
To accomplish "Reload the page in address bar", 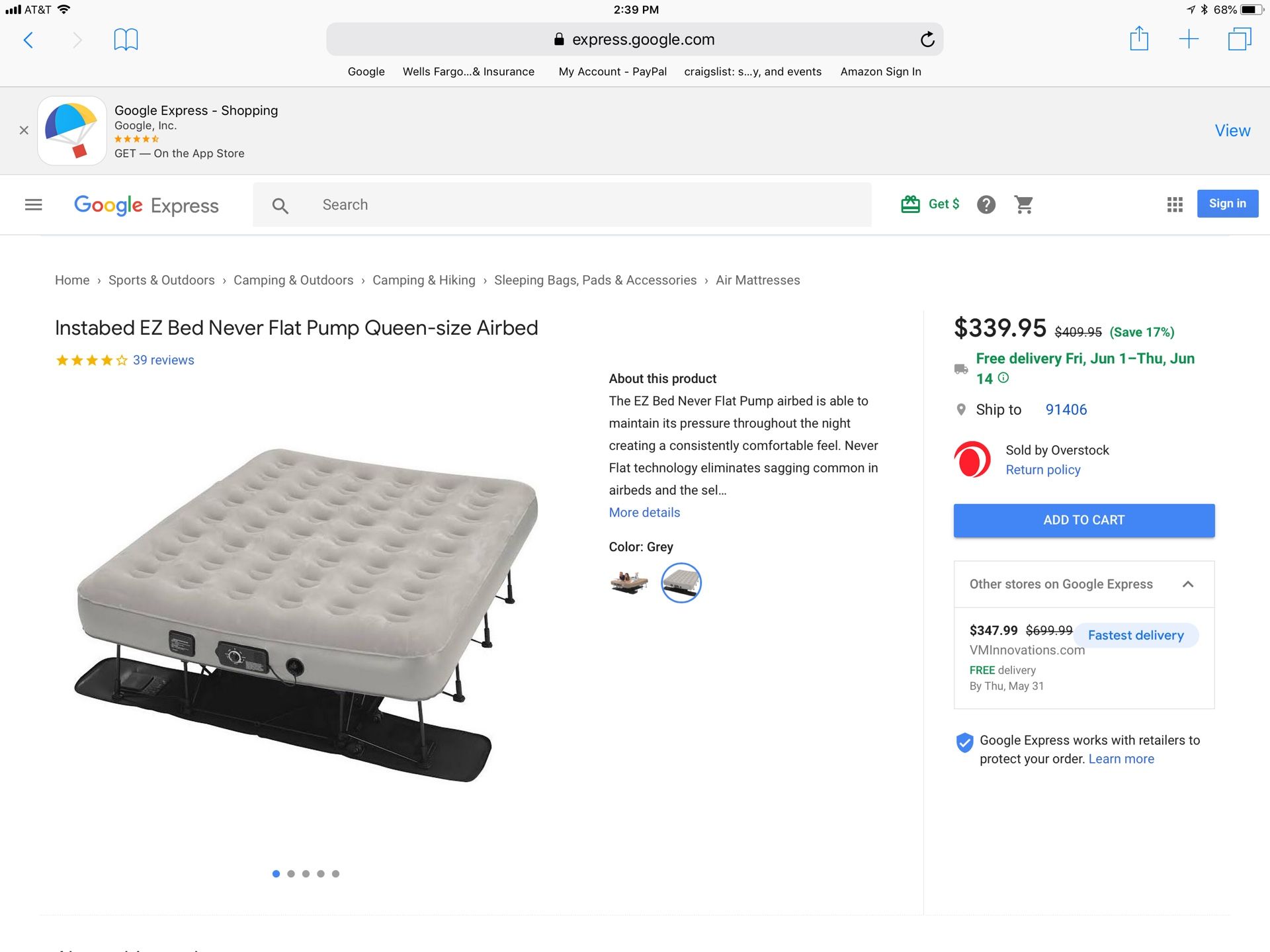I will (x=927, y=40).
